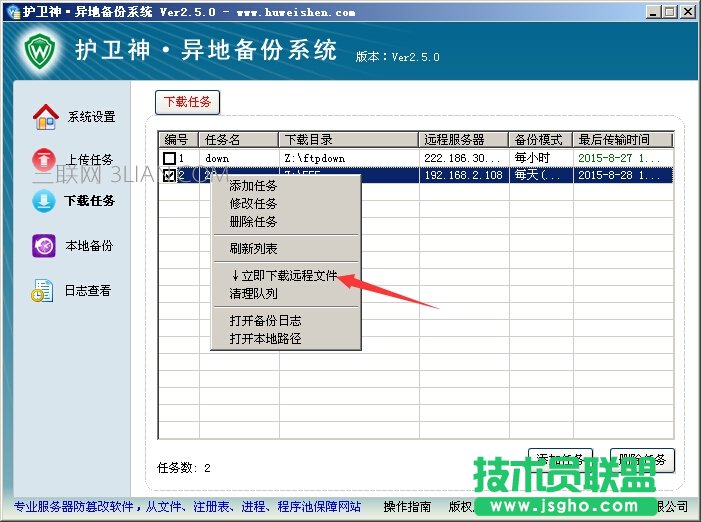Screen dimensions: 701x522
Task: Select 刷新列表 in context menu
Action: 254,248
